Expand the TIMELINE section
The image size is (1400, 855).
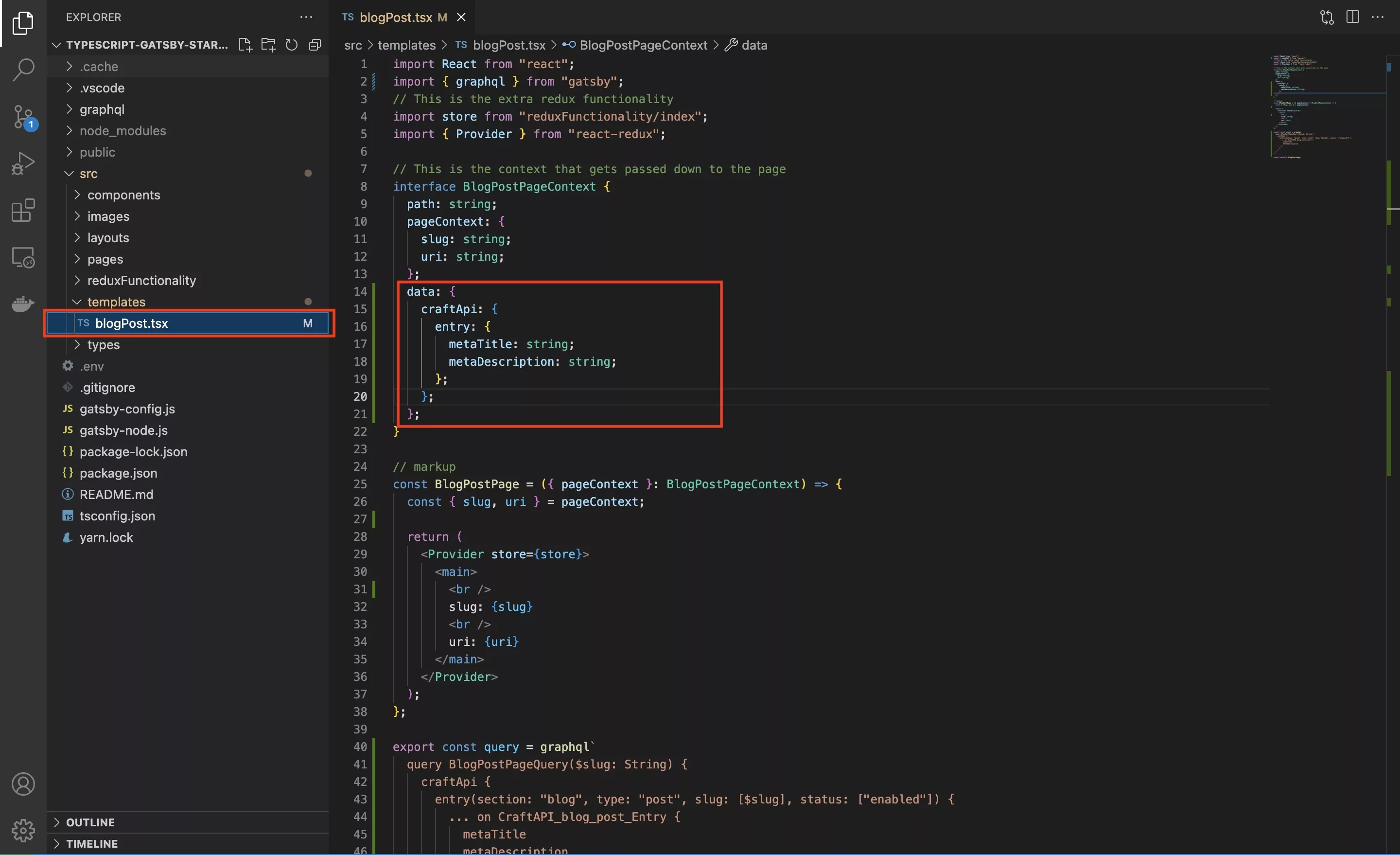(188, 844)
